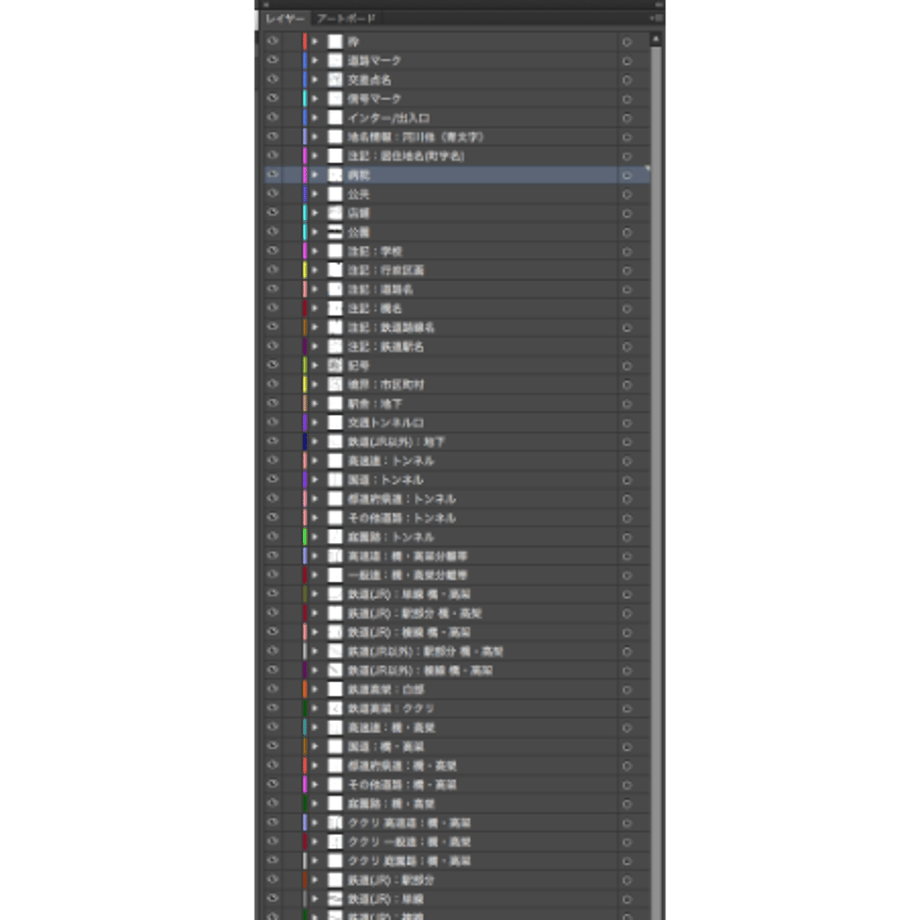Expand the 国道：トンネル layer

[x=315, y=480]
